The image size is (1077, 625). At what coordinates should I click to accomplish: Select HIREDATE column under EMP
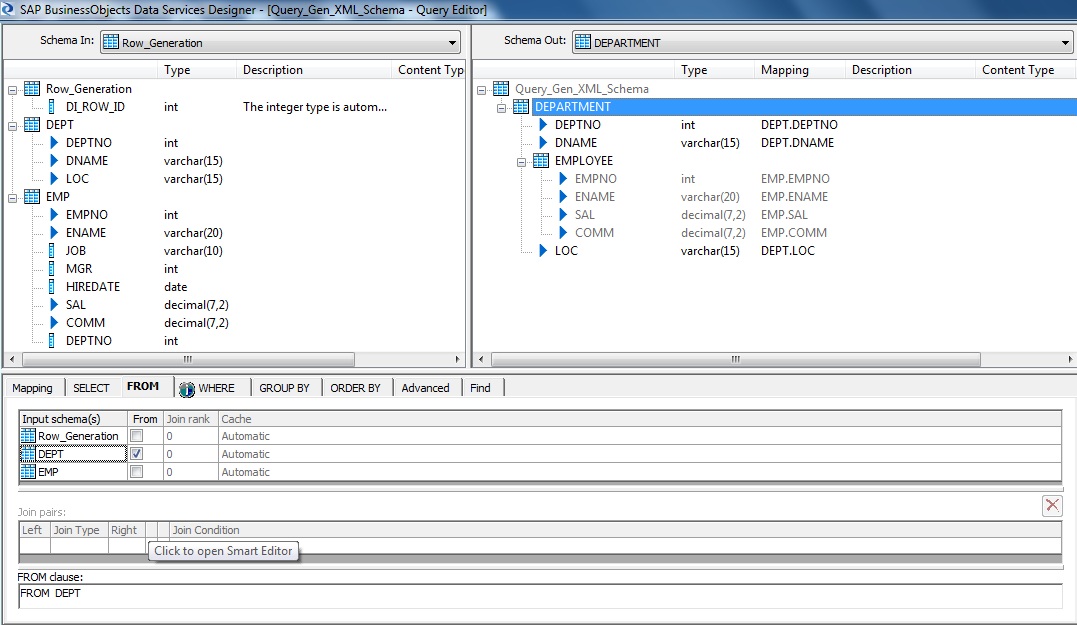pyautogui.click(x=93, y=286)
